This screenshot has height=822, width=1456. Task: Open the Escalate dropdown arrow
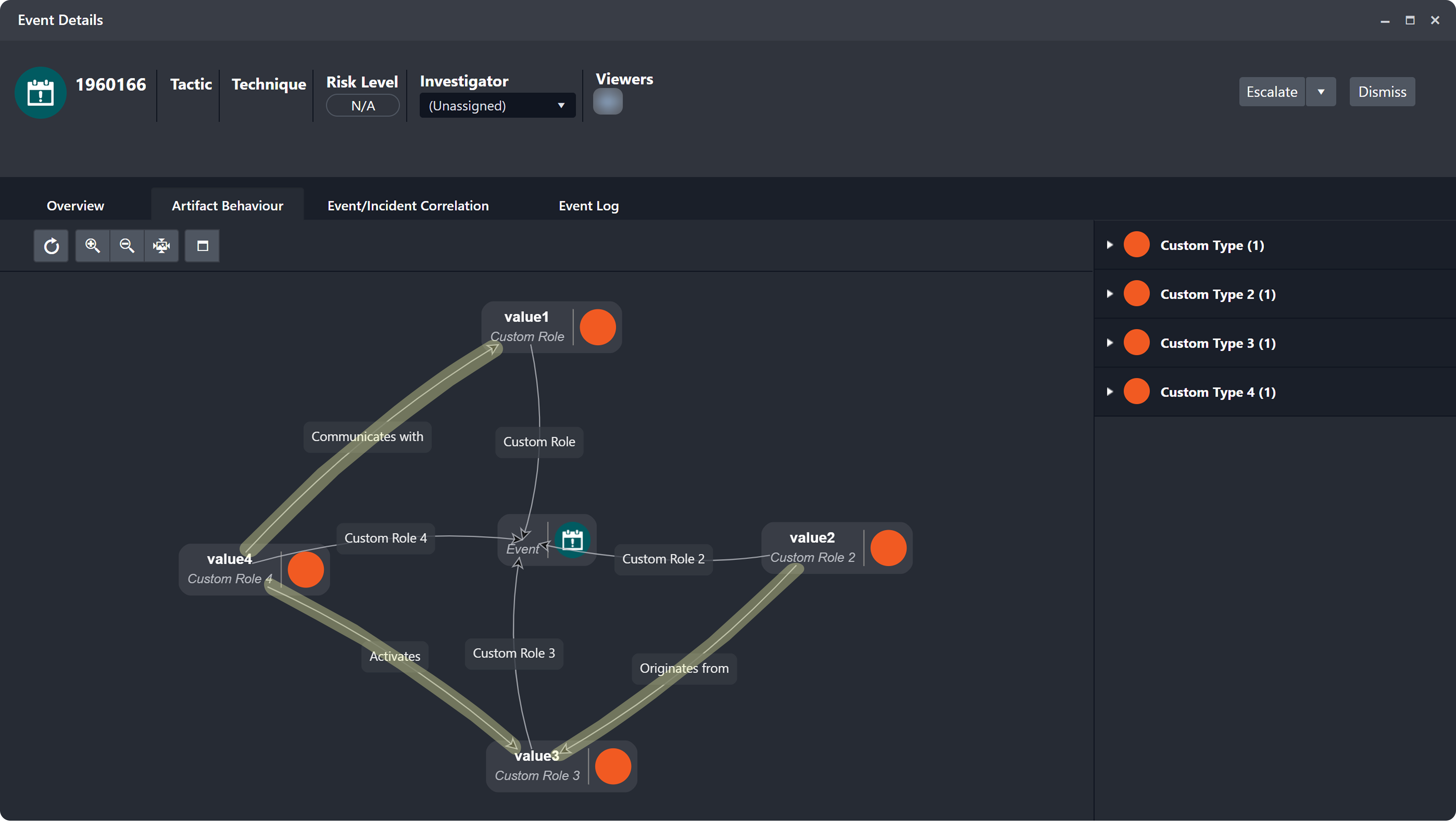pos(1321,92)
